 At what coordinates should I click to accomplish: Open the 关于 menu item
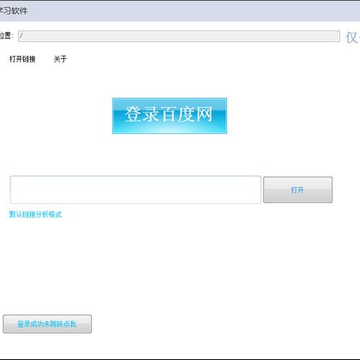(60, 59)
